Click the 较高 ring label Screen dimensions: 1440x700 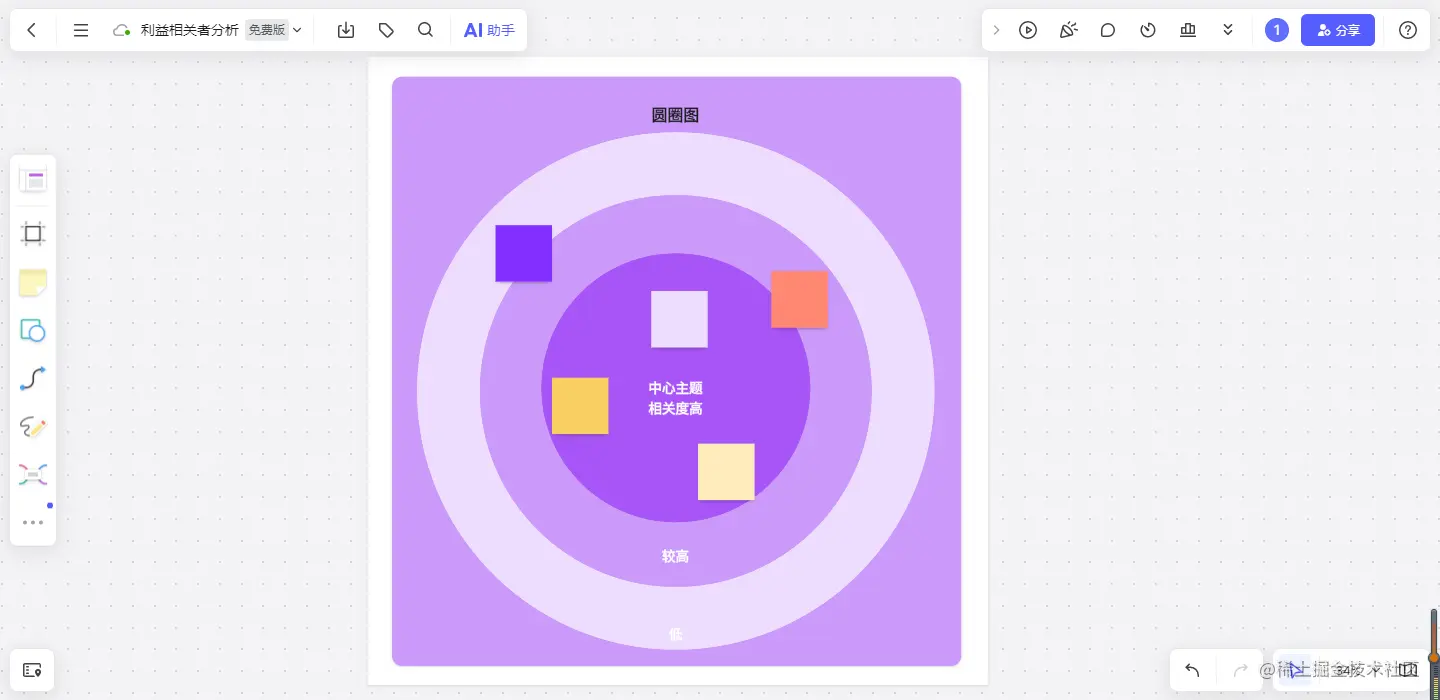676,556
